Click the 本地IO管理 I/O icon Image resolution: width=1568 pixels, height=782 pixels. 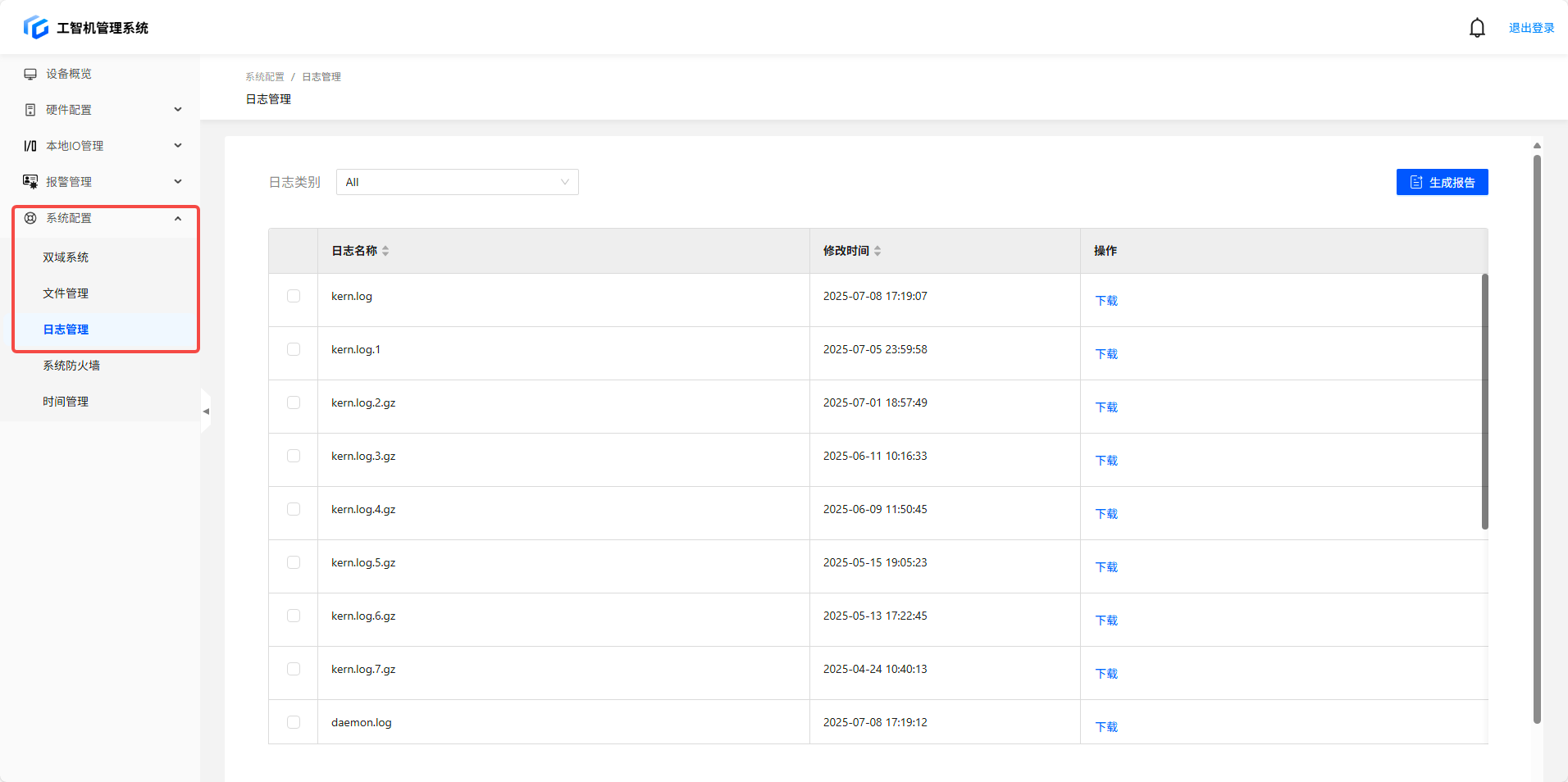click(x=30, y=146)
